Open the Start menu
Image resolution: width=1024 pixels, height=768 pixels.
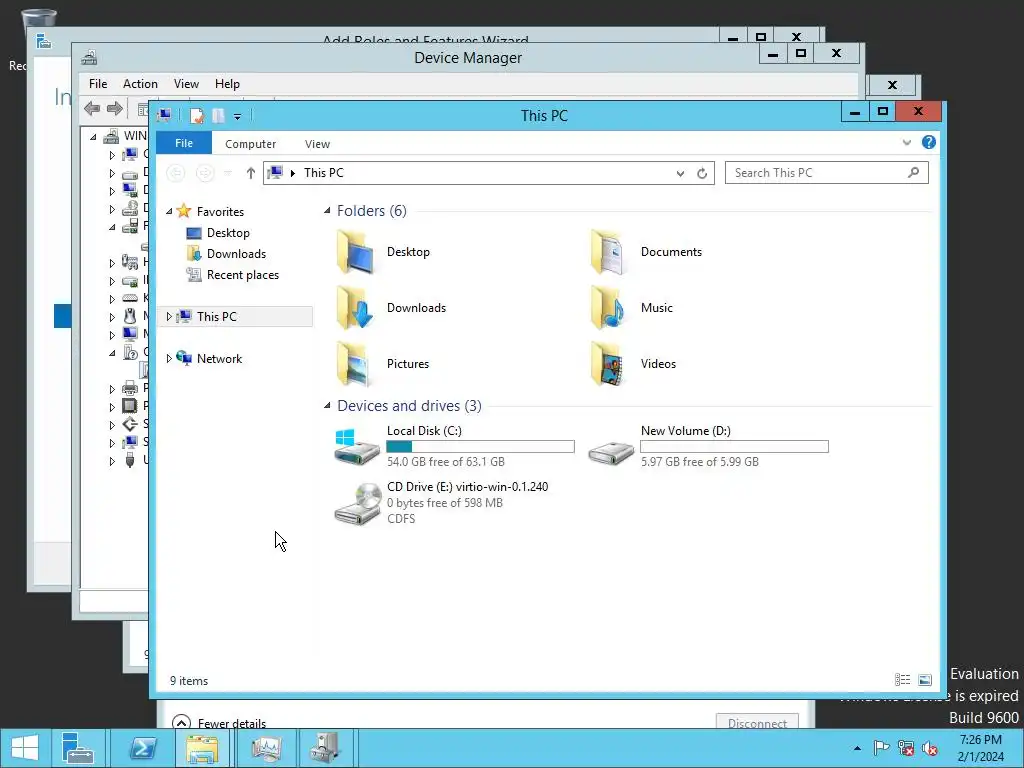coord(25,748)
